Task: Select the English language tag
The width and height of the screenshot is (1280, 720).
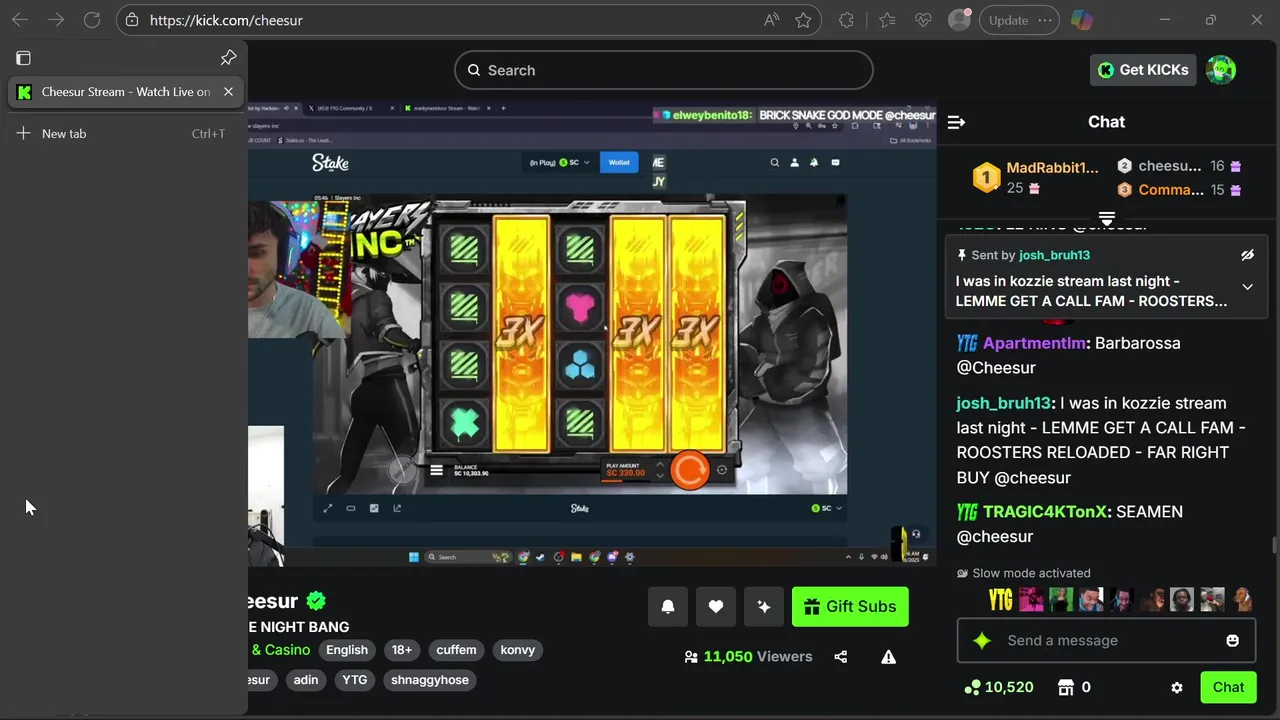Action: [347, 650]
